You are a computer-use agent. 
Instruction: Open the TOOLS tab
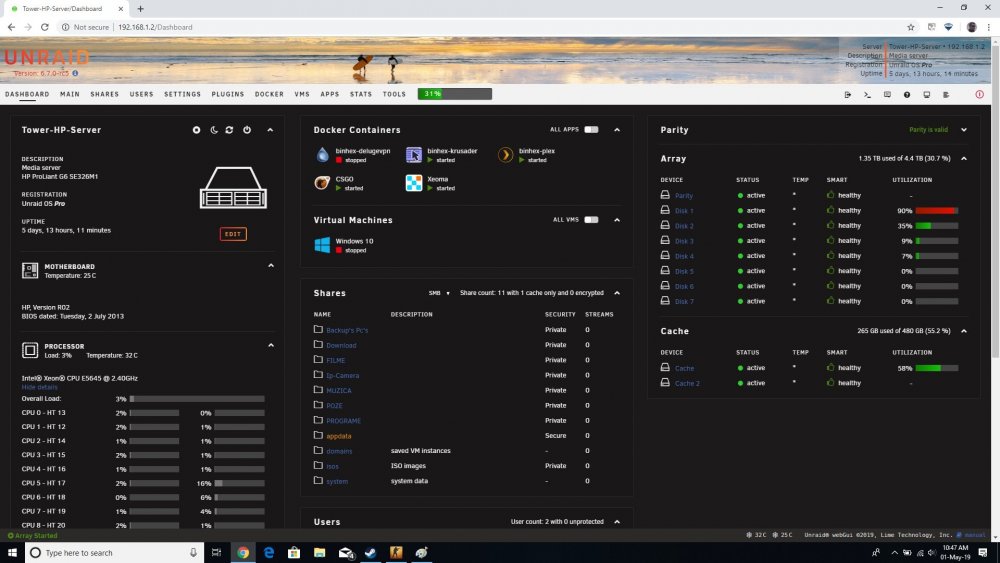point(394,94)
